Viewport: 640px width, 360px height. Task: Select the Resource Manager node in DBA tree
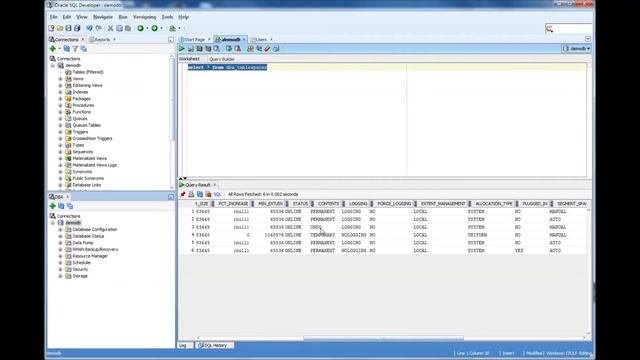click(90, 256)
